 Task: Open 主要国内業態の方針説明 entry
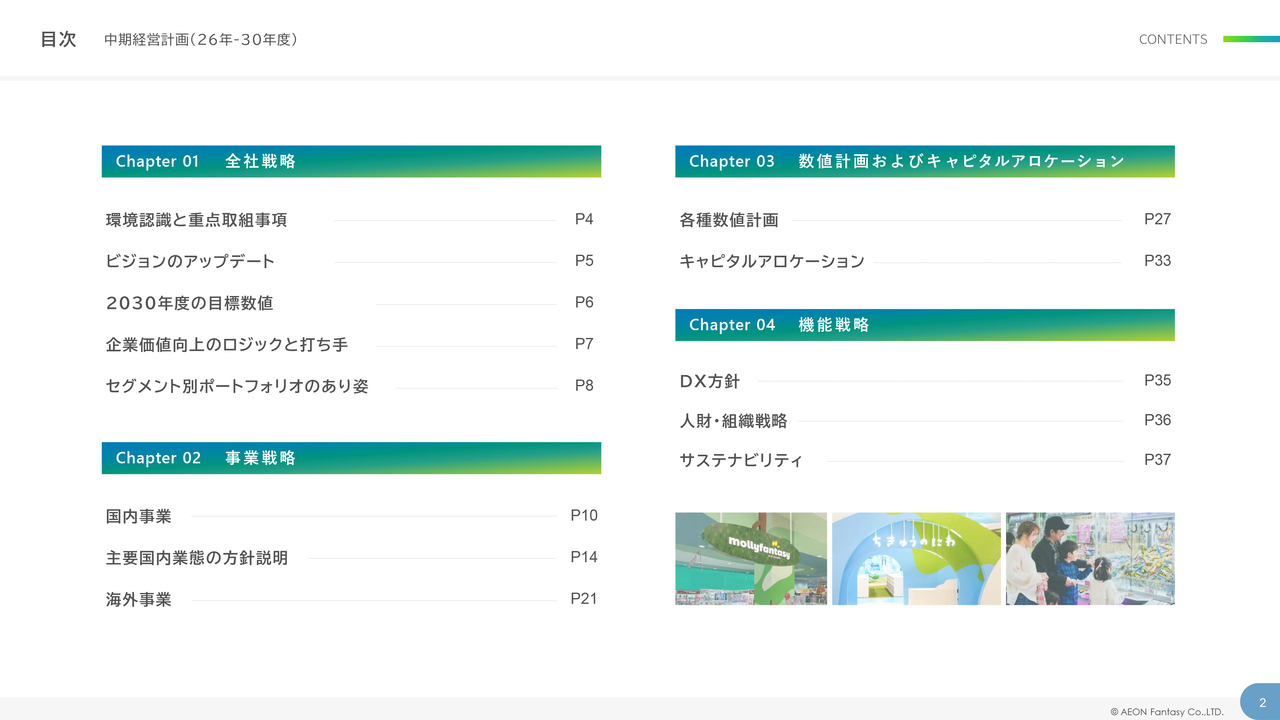[197, 558]
